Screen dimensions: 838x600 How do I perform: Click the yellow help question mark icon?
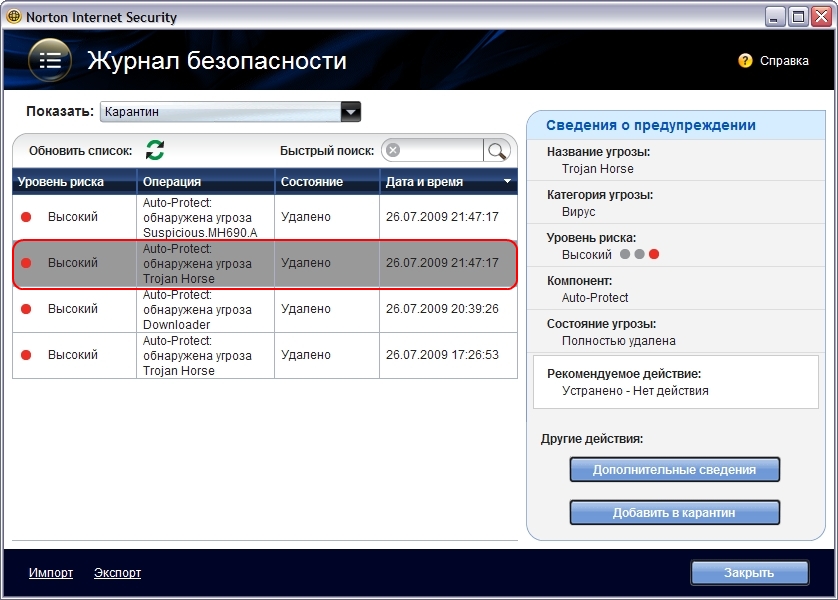(x=745, y=60)
